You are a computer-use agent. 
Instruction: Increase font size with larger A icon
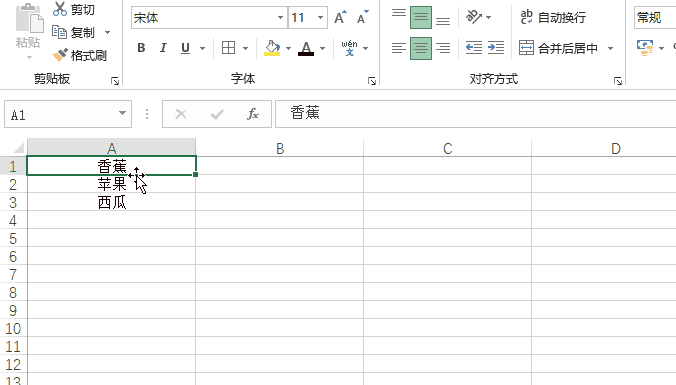[340, 18]
